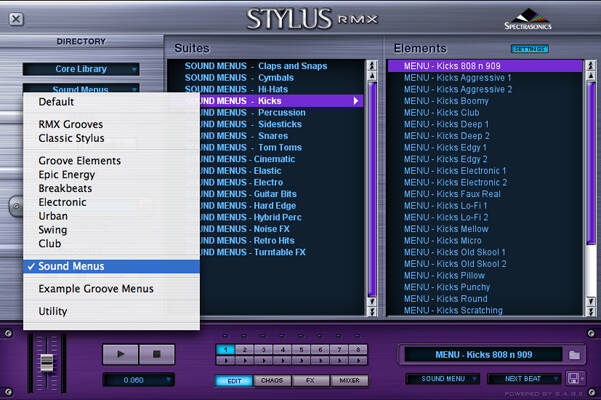Open the folder browser icon
The image size is (601, 400).
(x=574, y=355)
